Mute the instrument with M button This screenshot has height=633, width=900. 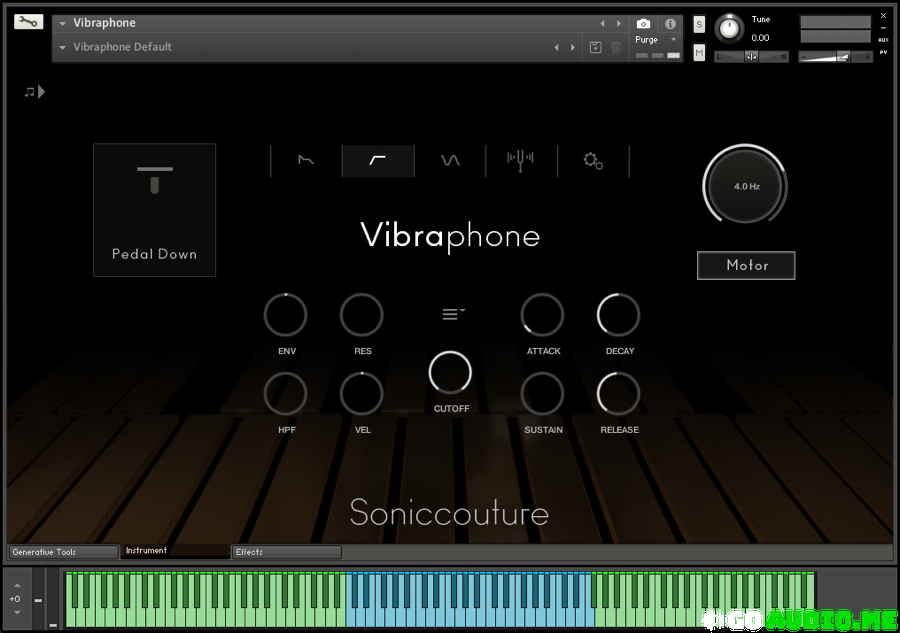point(699,52)
